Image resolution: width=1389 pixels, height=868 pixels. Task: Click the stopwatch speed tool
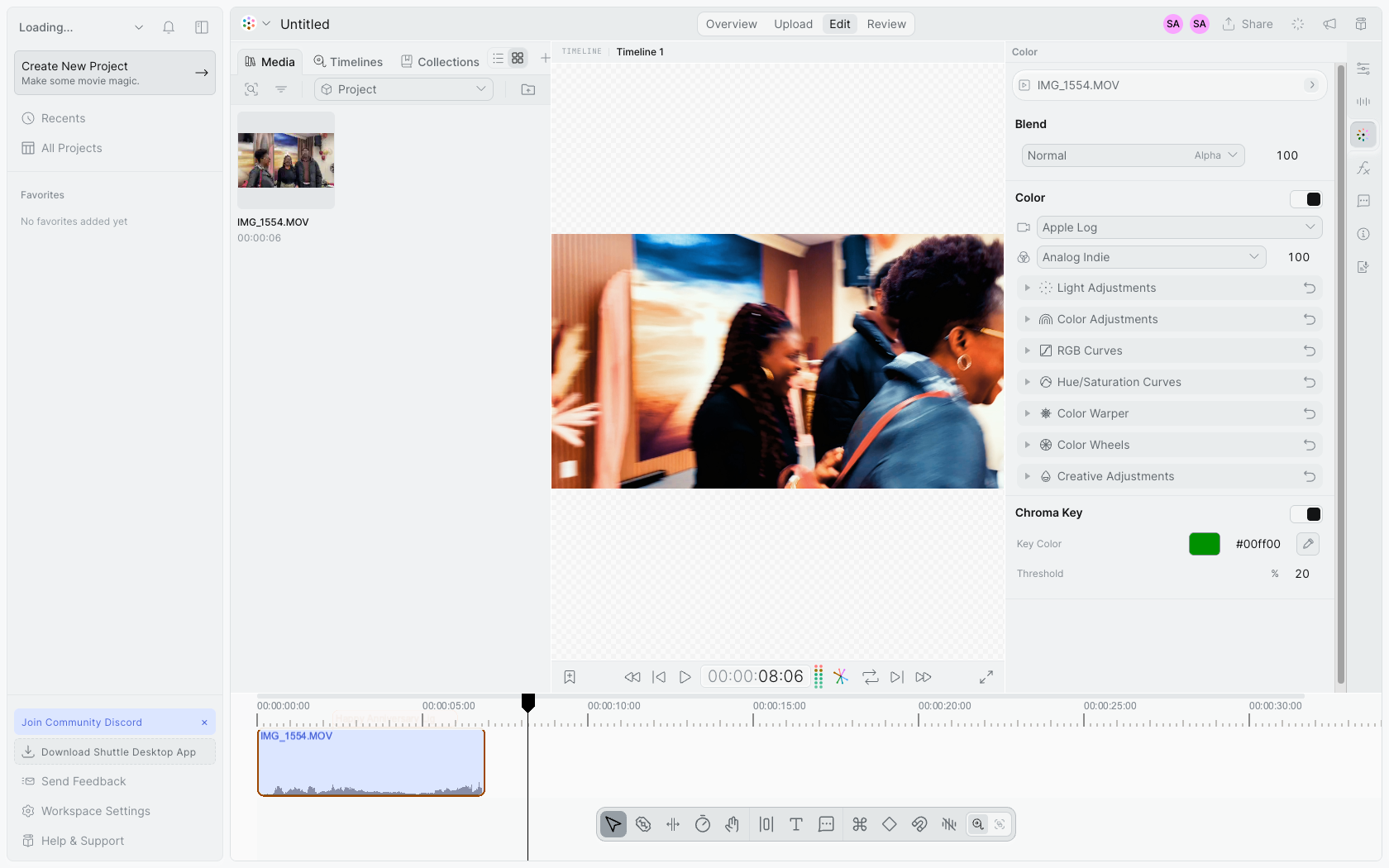coord(703,824)
